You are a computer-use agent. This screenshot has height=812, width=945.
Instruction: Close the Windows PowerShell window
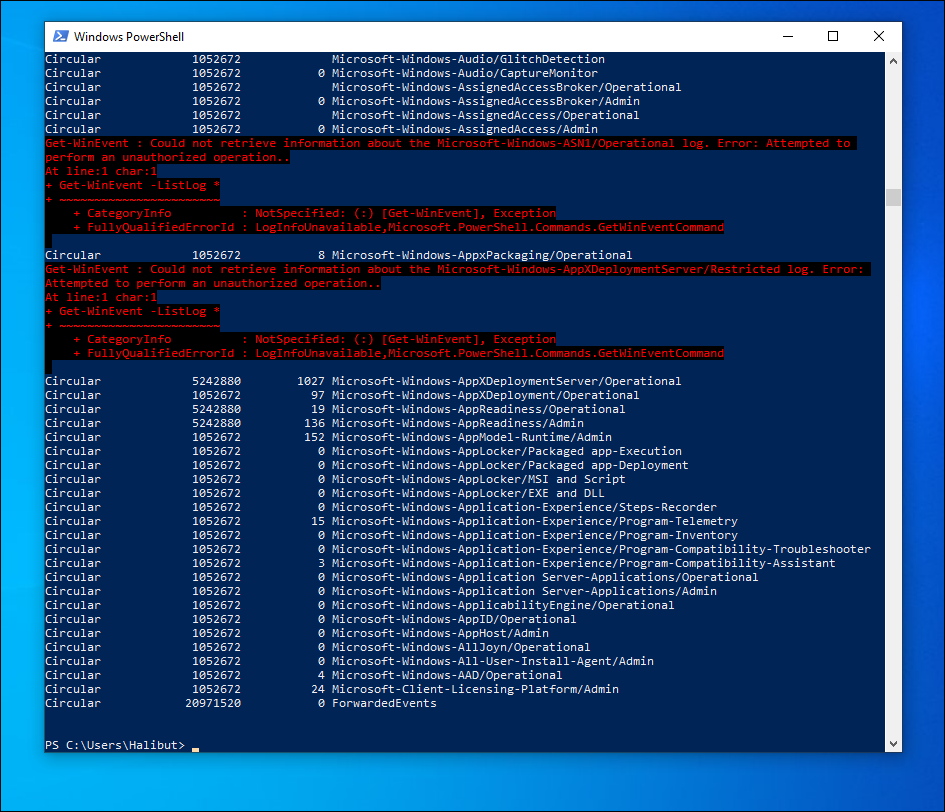[879, 36]
